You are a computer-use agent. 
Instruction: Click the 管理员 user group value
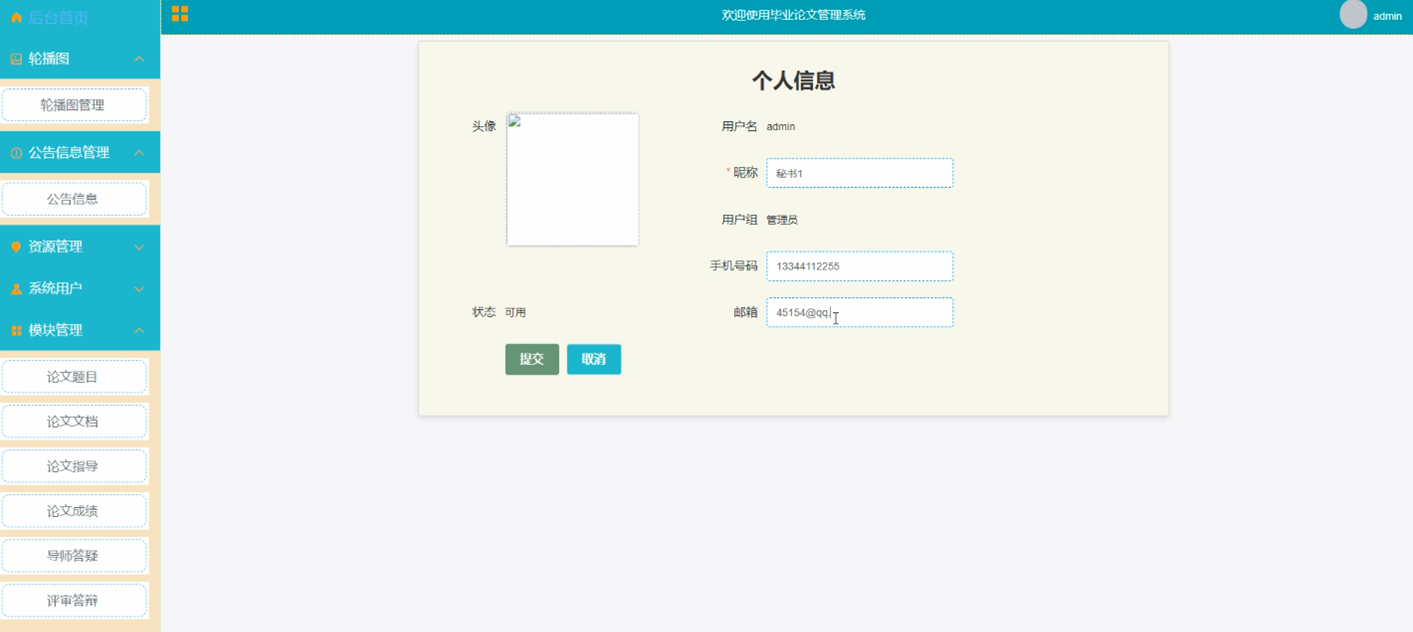pyautogui.click(x=782, y=220)
